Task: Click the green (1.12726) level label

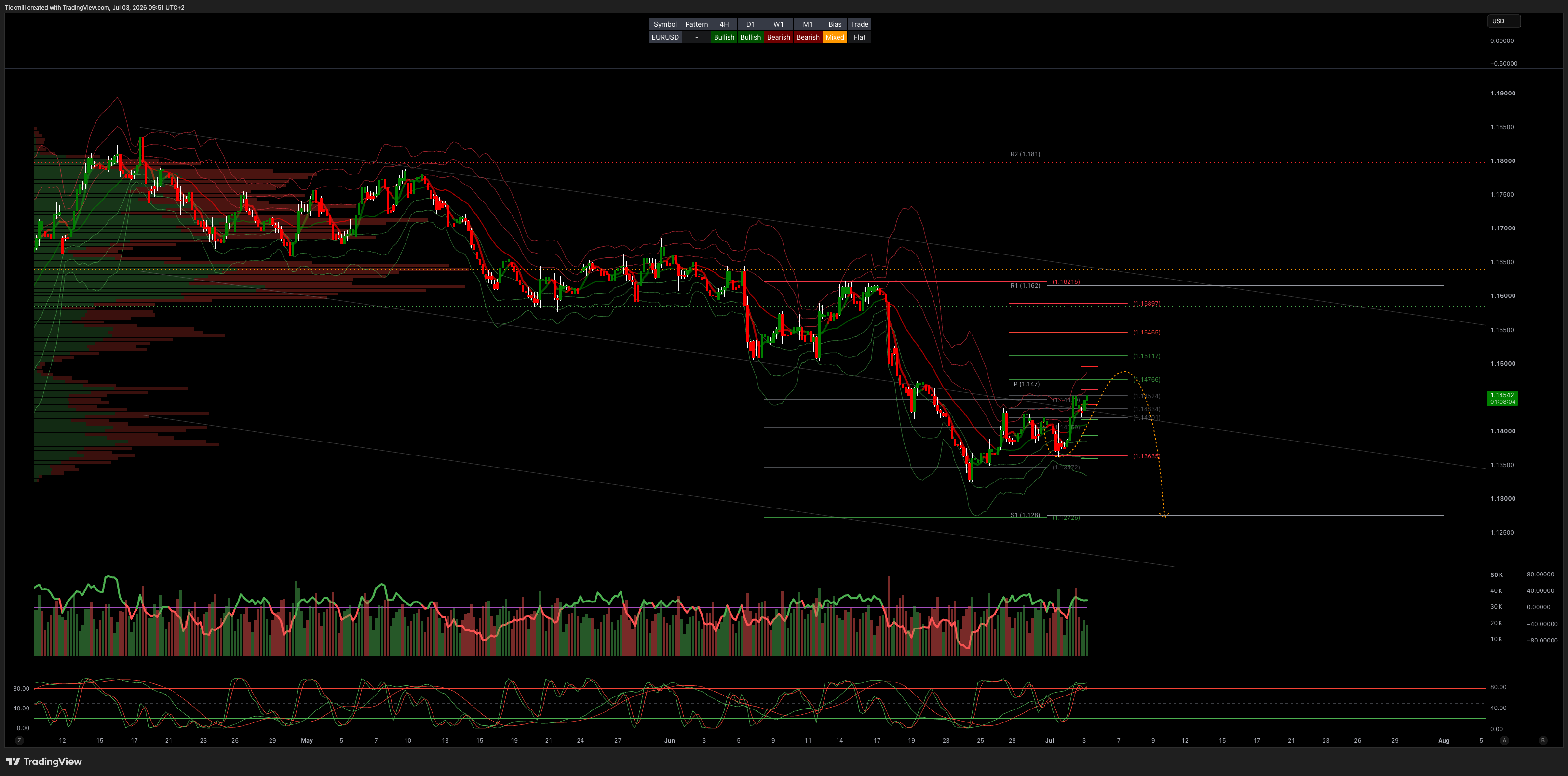Action: 1067,517
